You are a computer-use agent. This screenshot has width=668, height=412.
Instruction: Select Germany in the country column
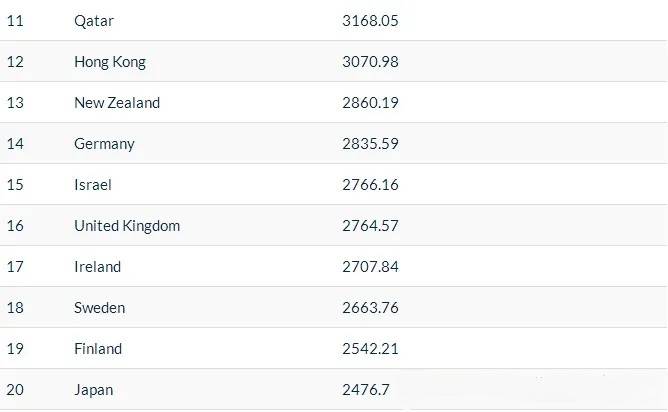pos(104,143)
